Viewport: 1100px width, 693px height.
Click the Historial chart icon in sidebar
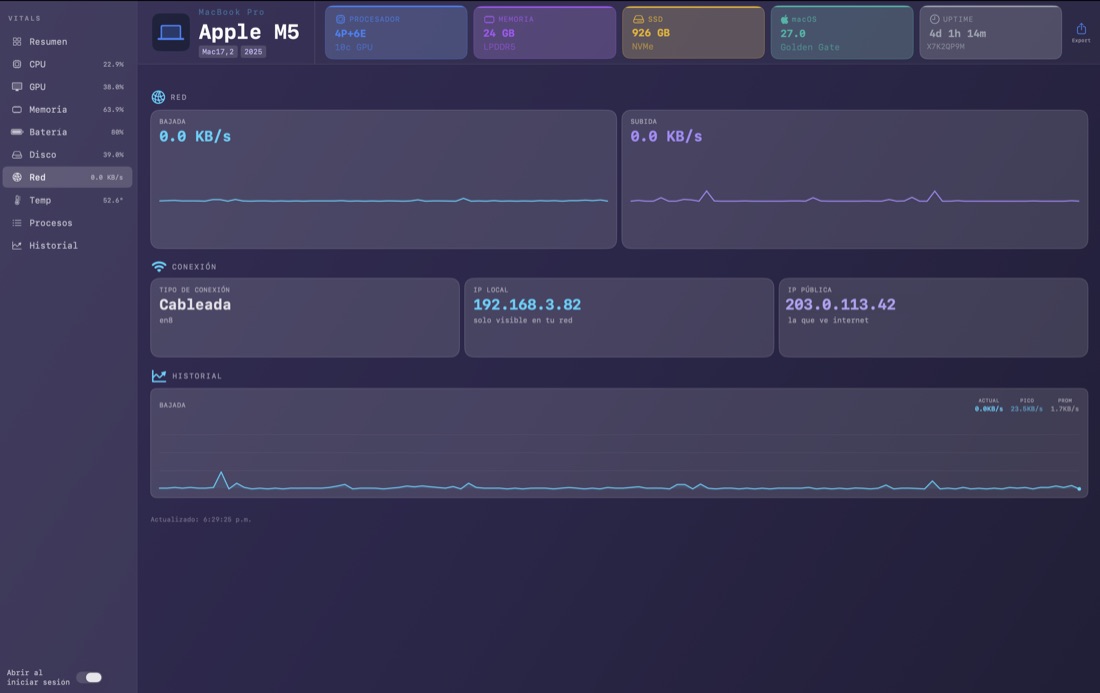[17, 245]
